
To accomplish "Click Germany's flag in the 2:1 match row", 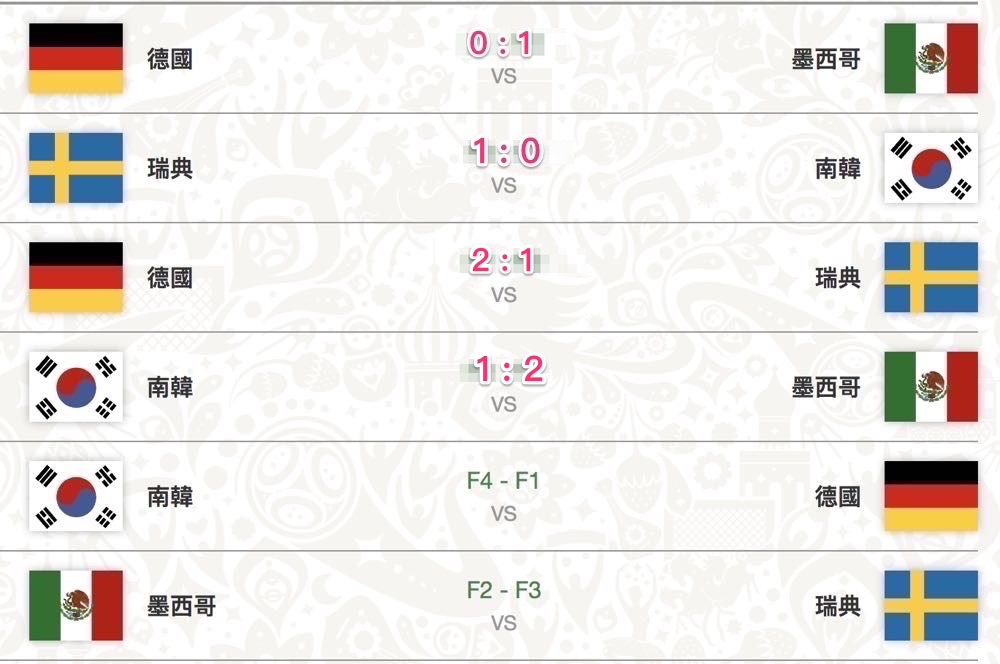I will tap(76, 277).
